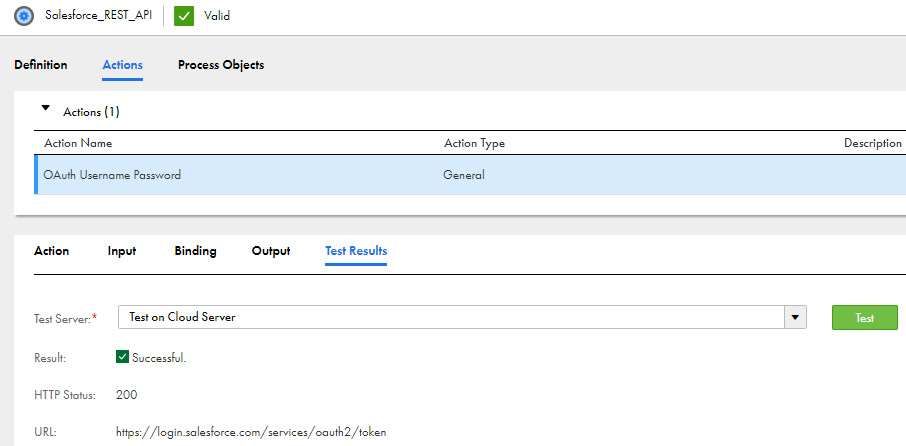Screen dimensions: 906x446
Task: Collapse the Actions (1) section
Action: (46, 108)
